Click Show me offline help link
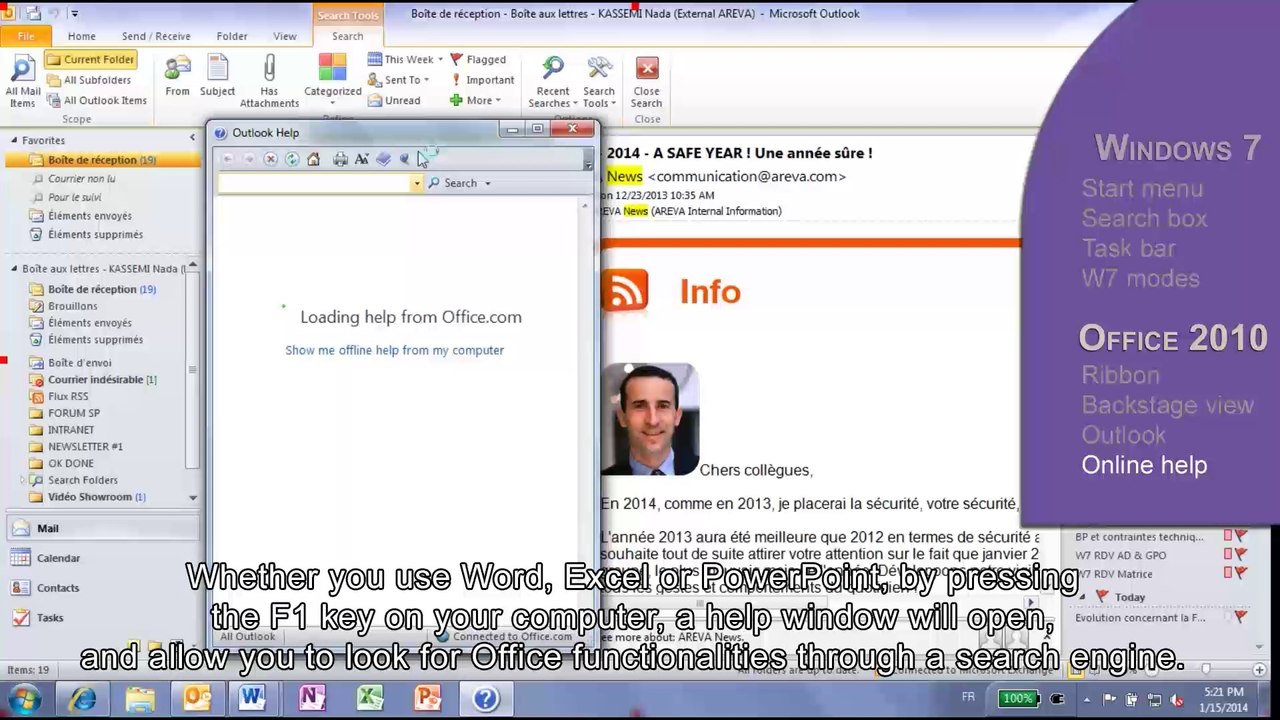 [x=394, y=350]
